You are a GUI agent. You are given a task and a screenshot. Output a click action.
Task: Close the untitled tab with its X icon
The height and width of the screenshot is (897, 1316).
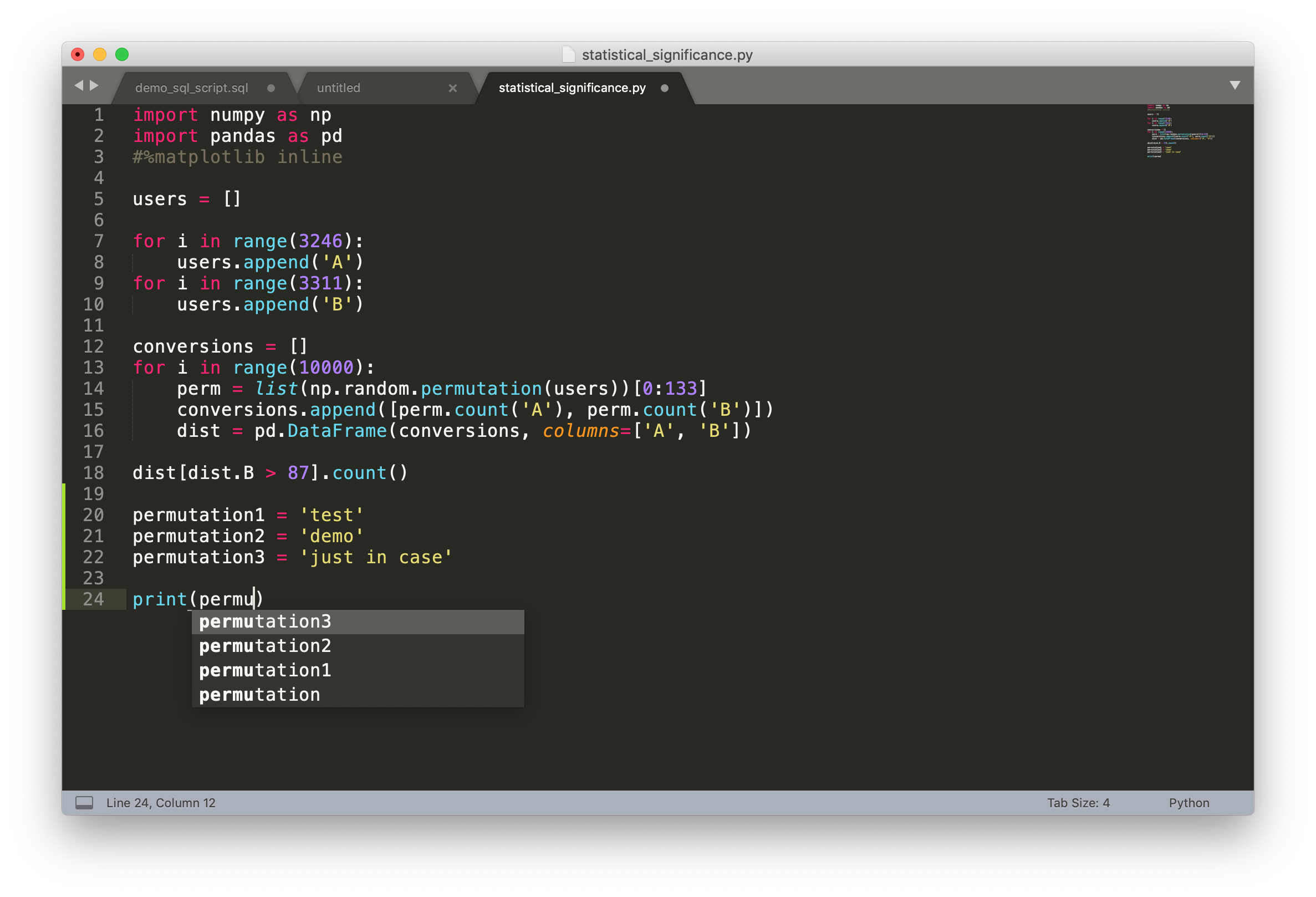click(452, 88)
